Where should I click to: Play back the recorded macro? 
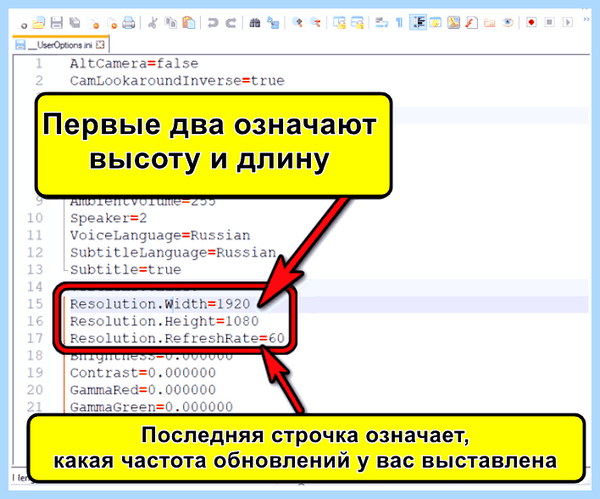point(568,23)
